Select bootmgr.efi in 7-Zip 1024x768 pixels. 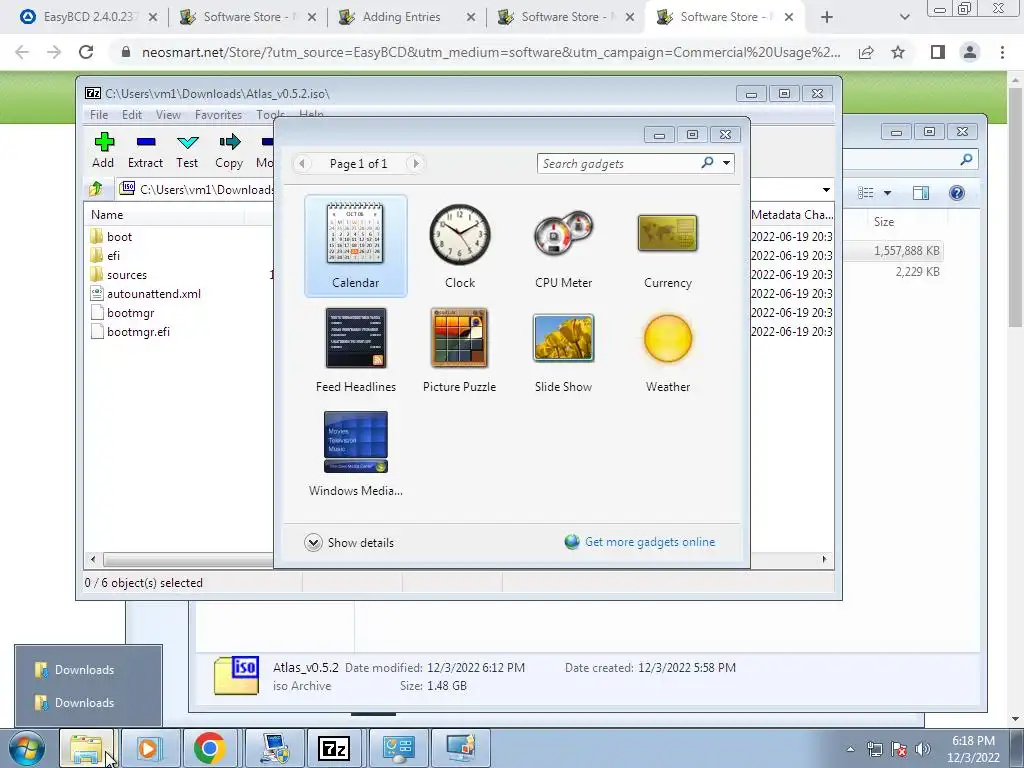130,332
